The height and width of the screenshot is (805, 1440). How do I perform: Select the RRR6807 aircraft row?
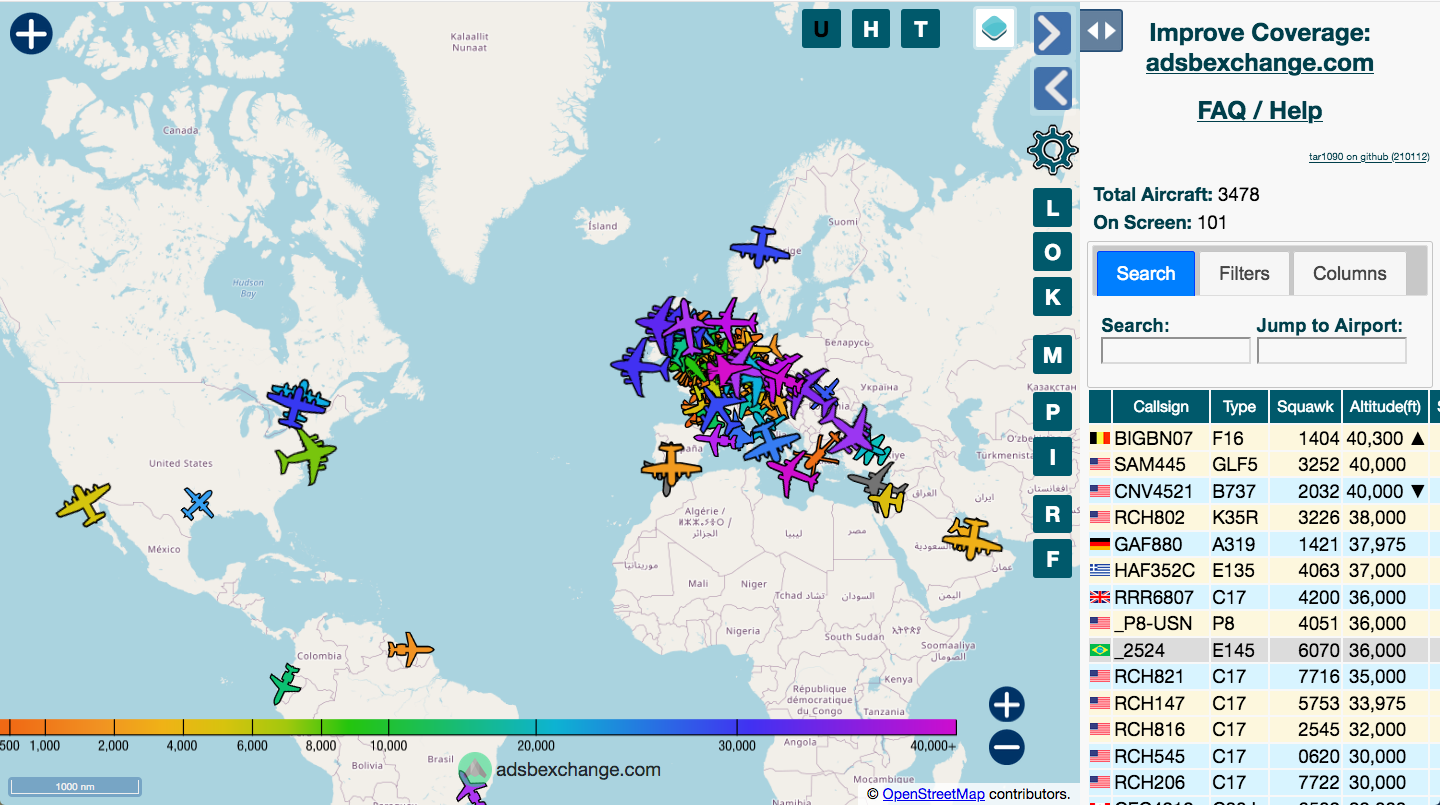click(1264, 597)
